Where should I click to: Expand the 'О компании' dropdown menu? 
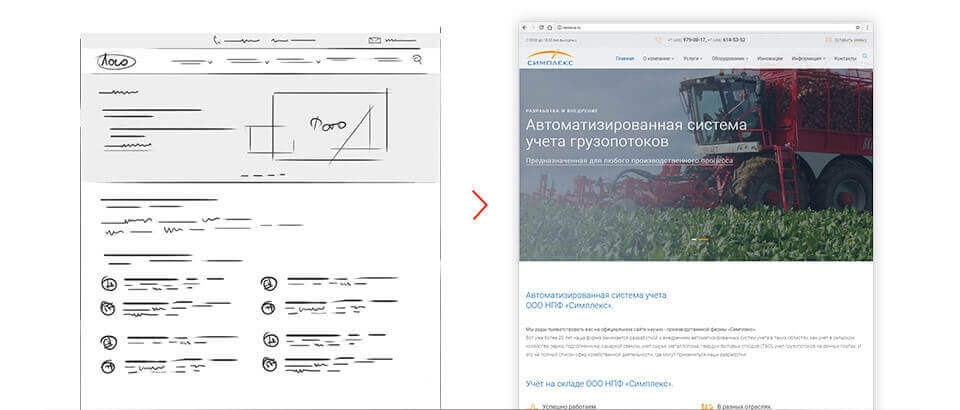point(658,58)
